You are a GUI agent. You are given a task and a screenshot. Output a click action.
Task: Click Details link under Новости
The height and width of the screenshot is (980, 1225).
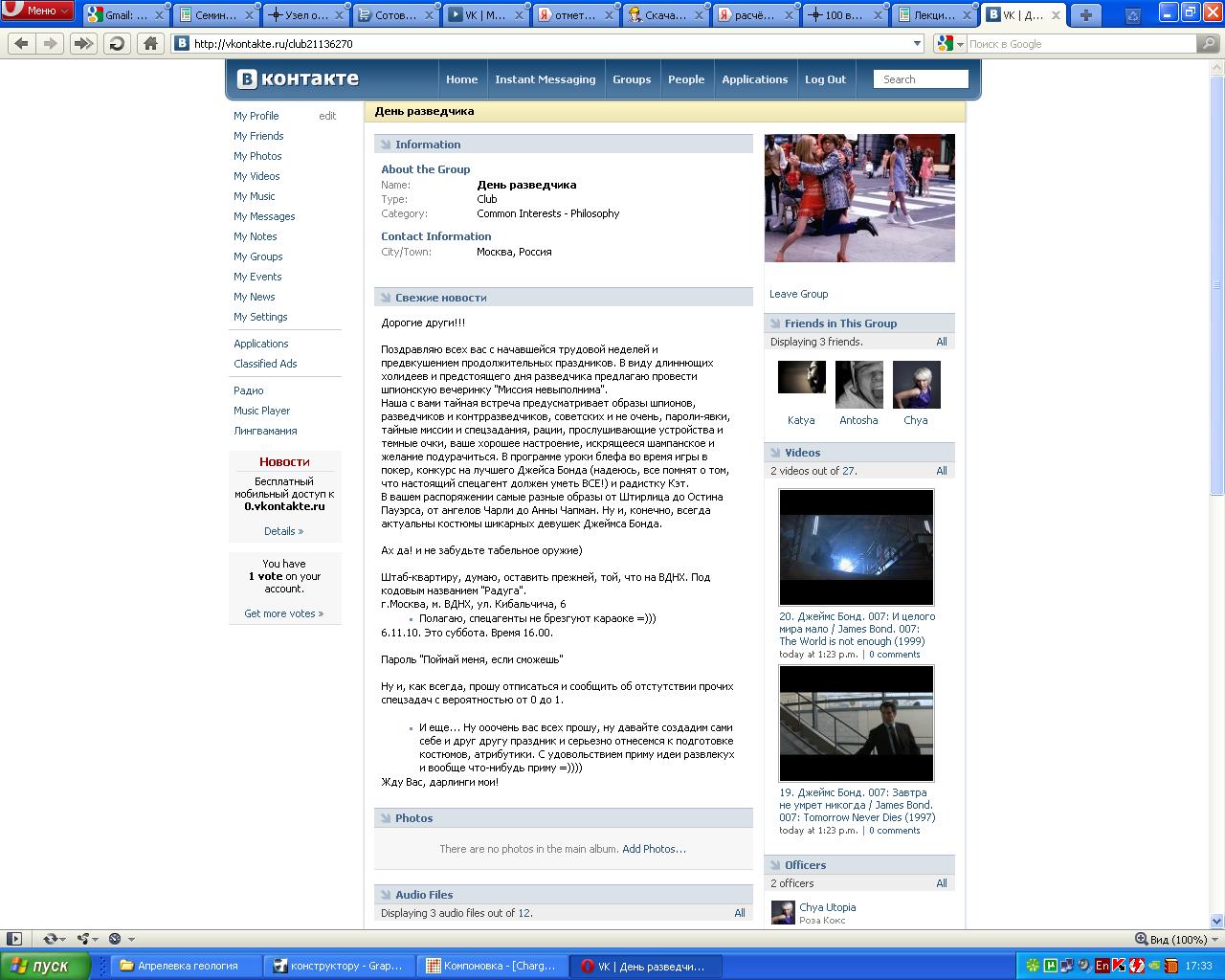pos(284,531)
